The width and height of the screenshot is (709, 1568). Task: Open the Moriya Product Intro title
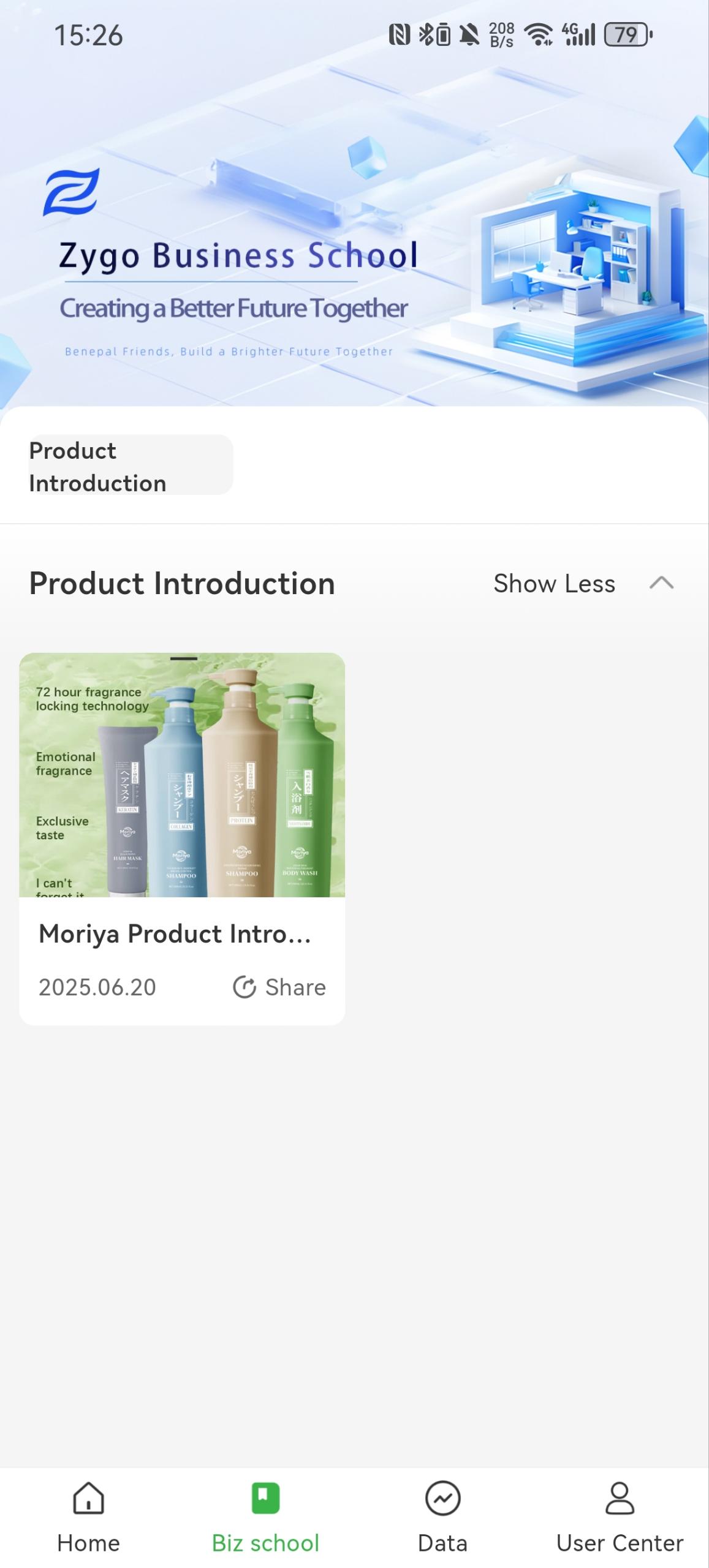click(x=175, y=934)
